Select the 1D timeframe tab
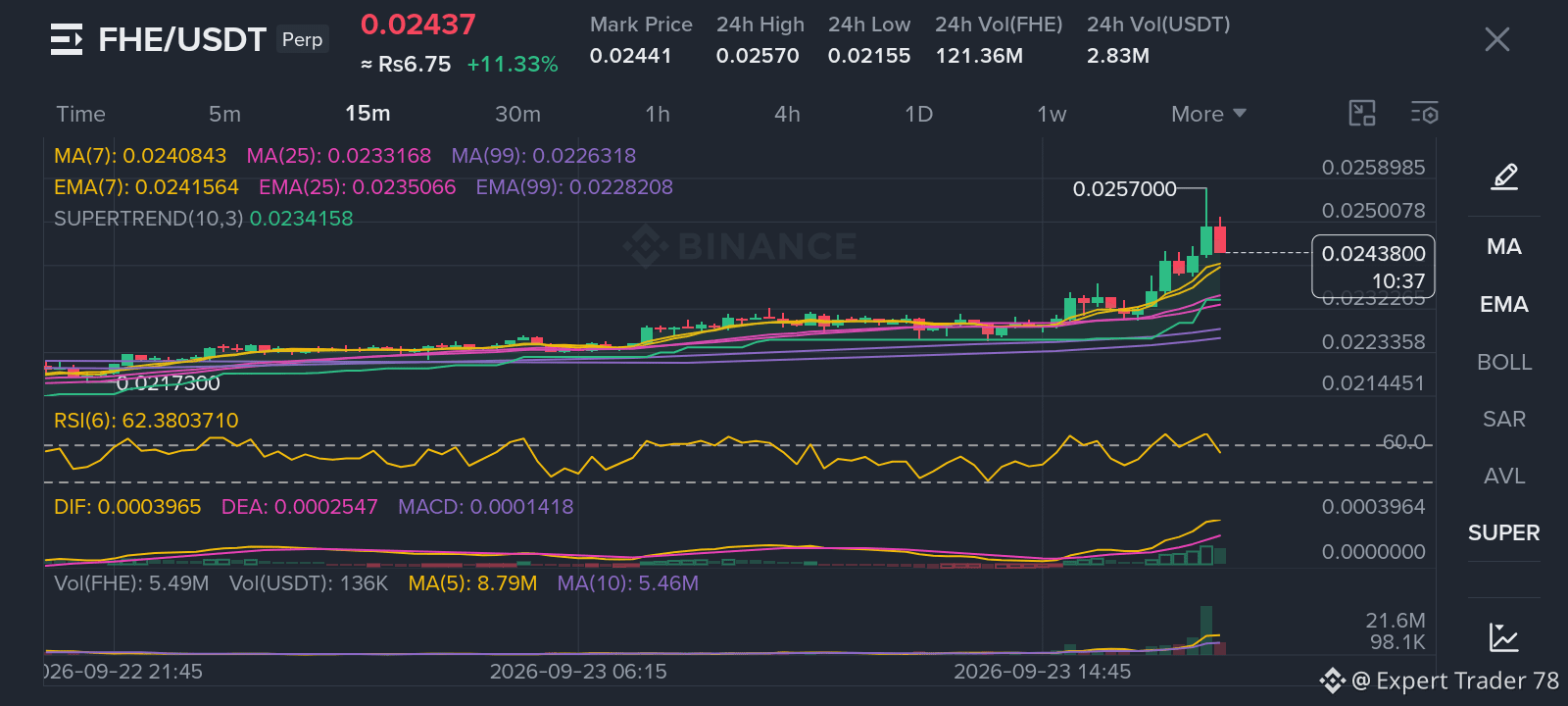Viewport: 1568px width, 706px height. coord(918,114)
